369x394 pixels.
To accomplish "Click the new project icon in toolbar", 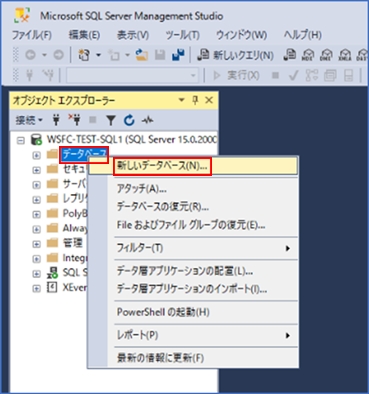I will pos(84,55).
